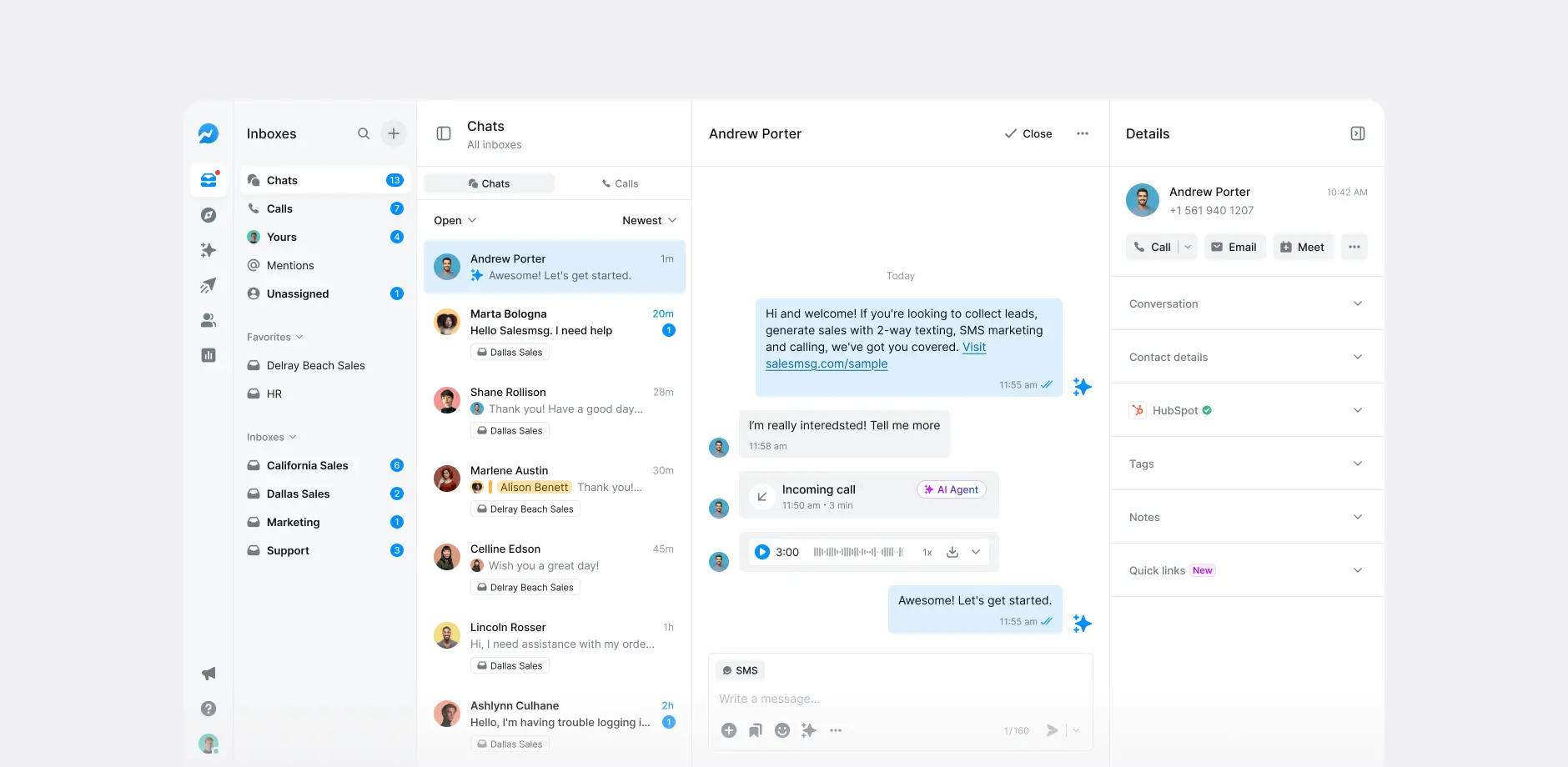Screen dimensions: 1568x767
Task: Open contact more actions ellipsis button
Action: point(1354,247)
